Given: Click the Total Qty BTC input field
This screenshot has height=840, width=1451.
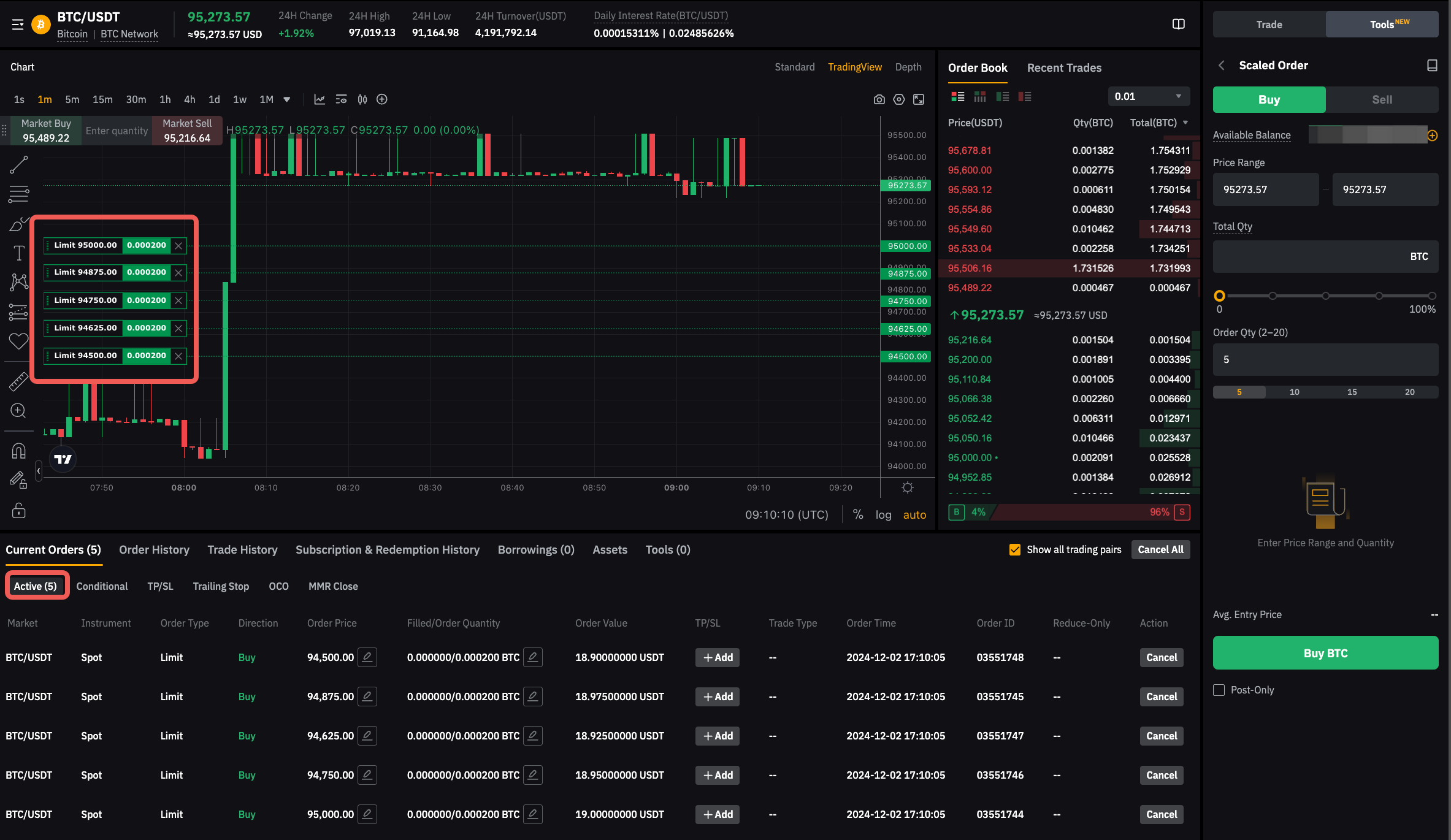Looking at the screenshot, I should [x=1312, y=256].
